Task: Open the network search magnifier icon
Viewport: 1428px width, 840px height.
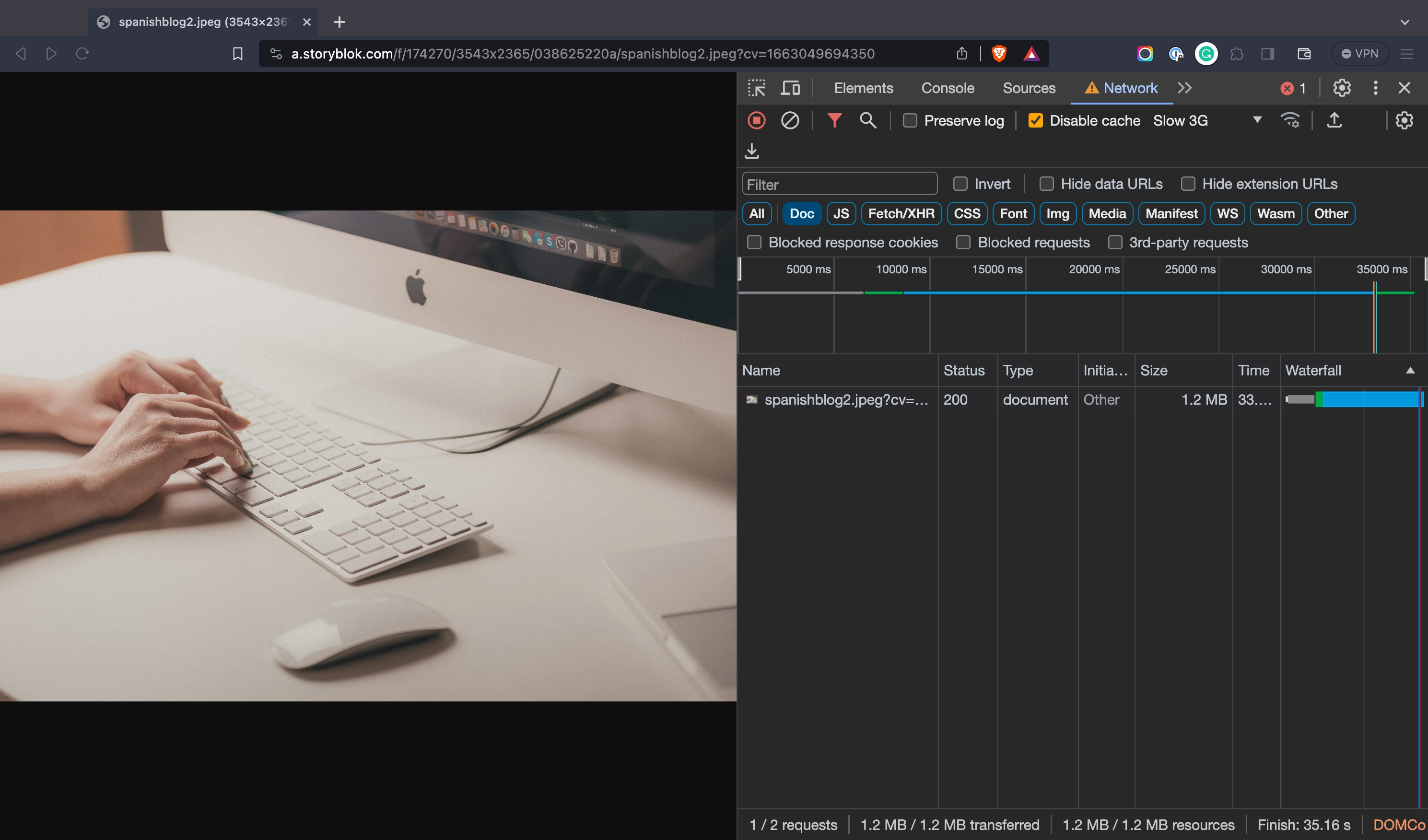Action: pyautogui.click(x=867, y=120)
